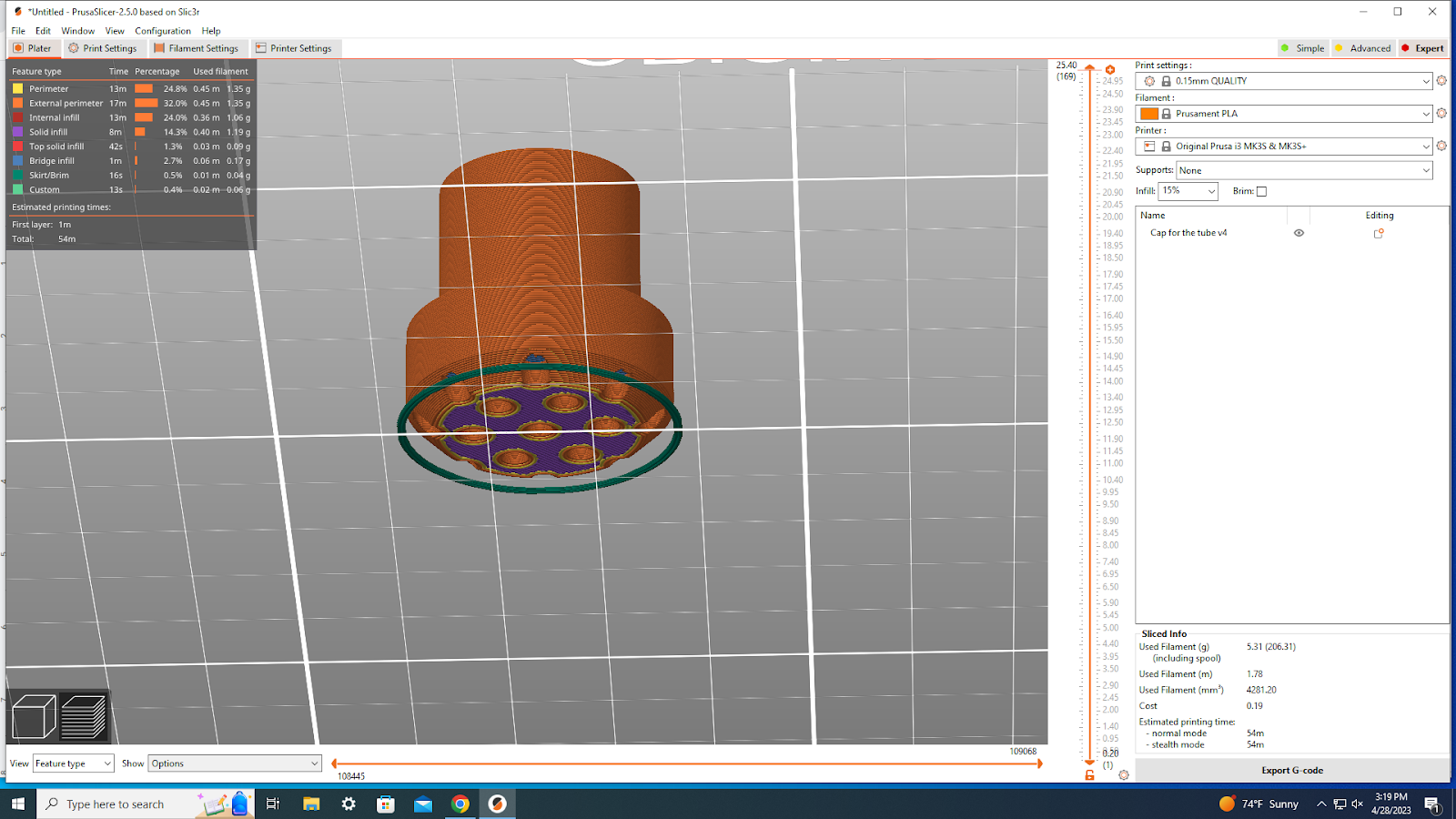
Task: Open the Supports dropdown set to None
Action: [x=1305, y=170]
